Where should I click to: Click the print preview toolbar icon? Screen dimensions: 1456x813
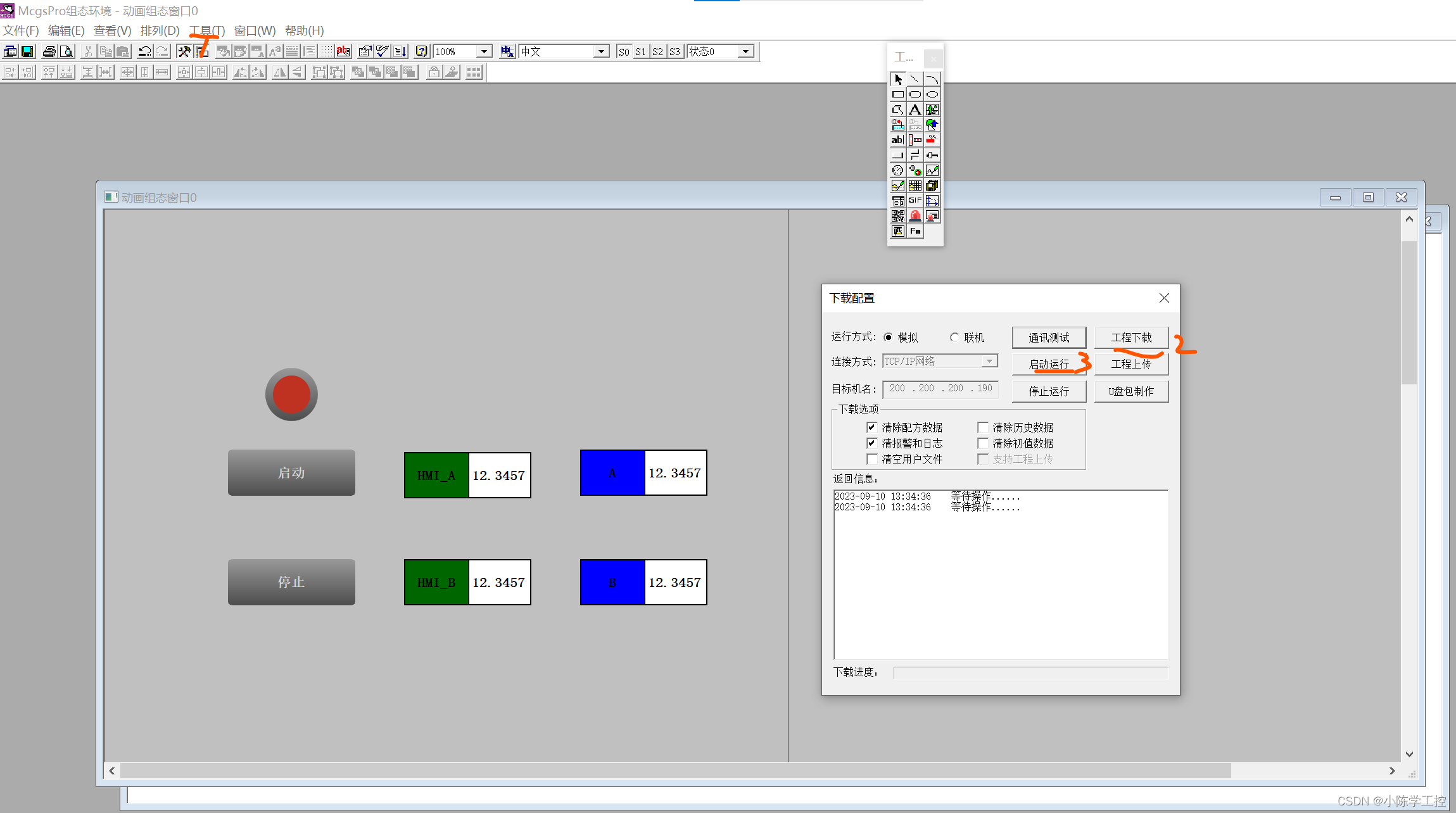(x=66, y=52)
